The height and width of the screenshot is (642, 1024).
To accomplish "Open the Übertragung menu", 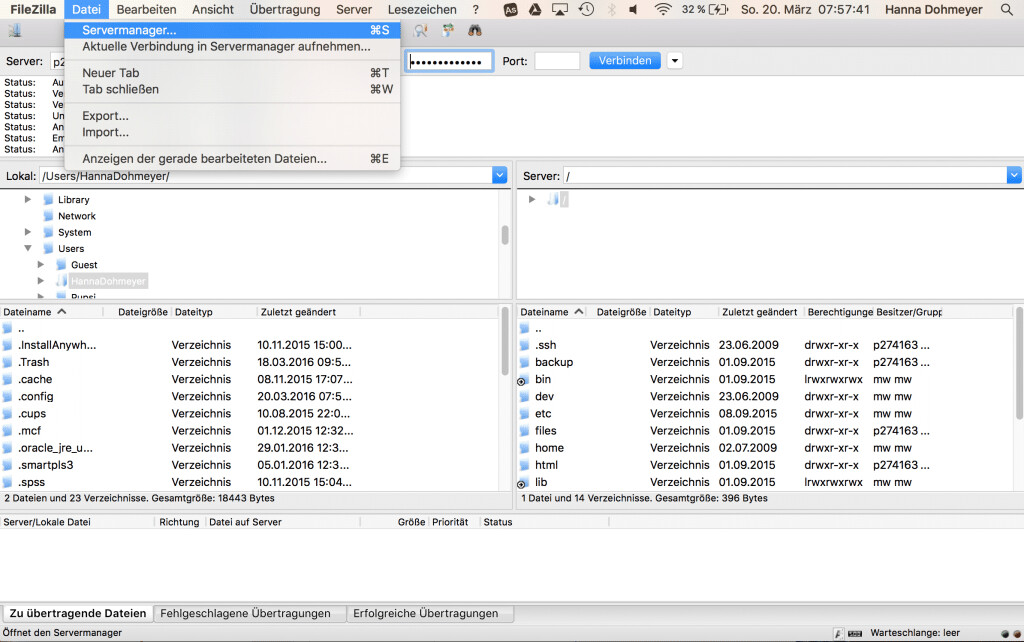I will (x=285, y=9).
